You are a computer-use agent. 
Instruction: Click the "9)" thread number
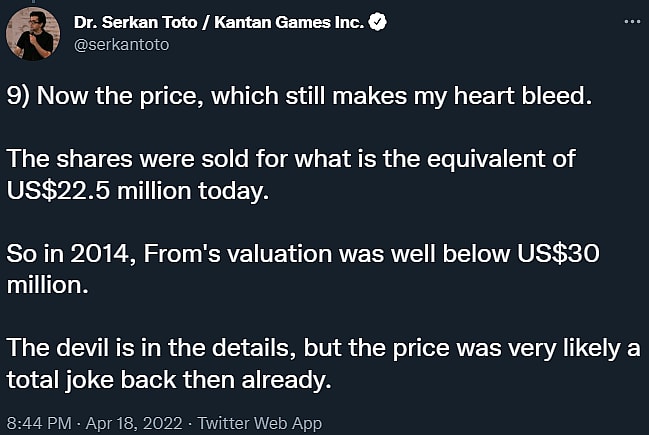(20, 99)
